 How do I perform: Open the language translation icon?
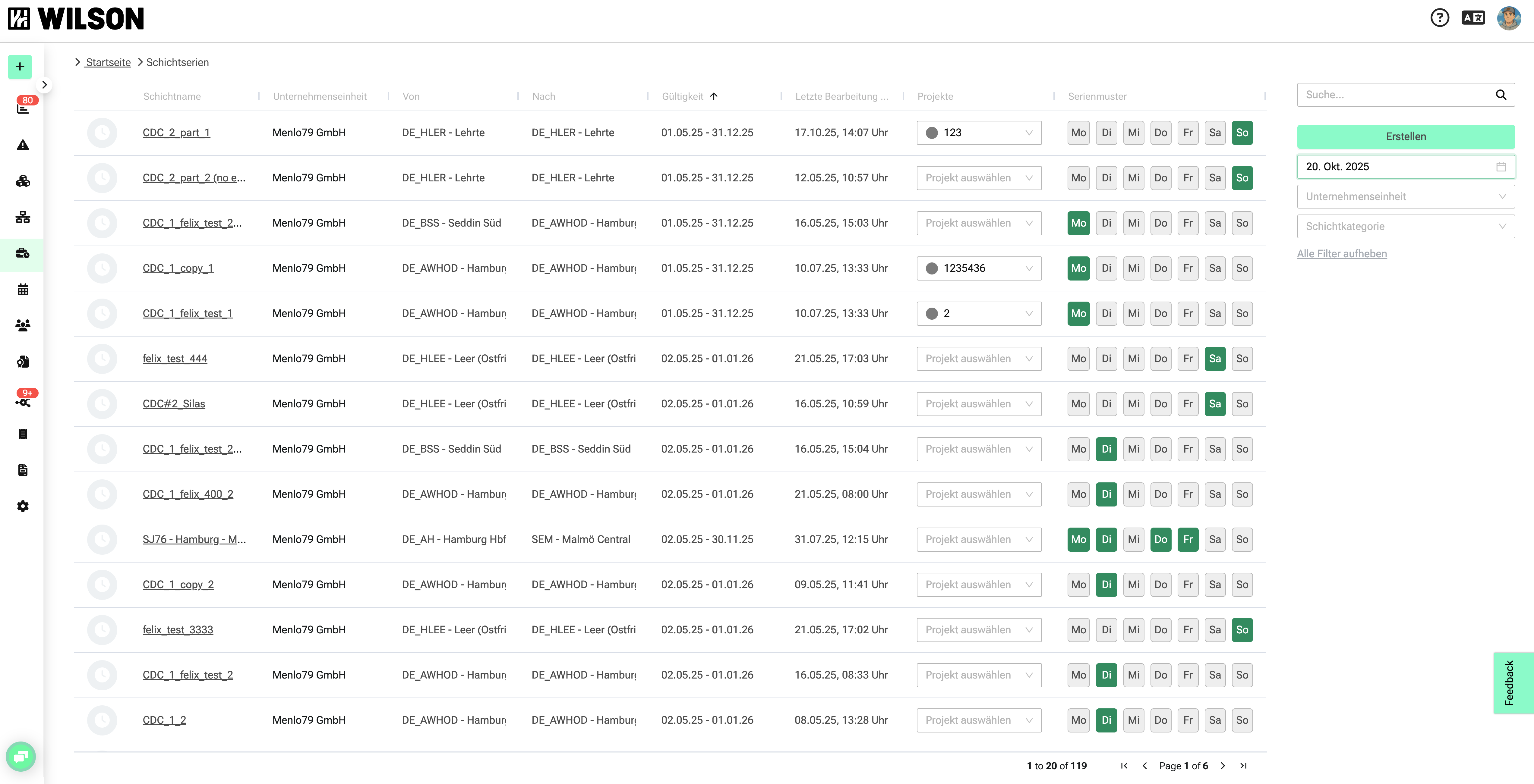tap(1473, 18)
